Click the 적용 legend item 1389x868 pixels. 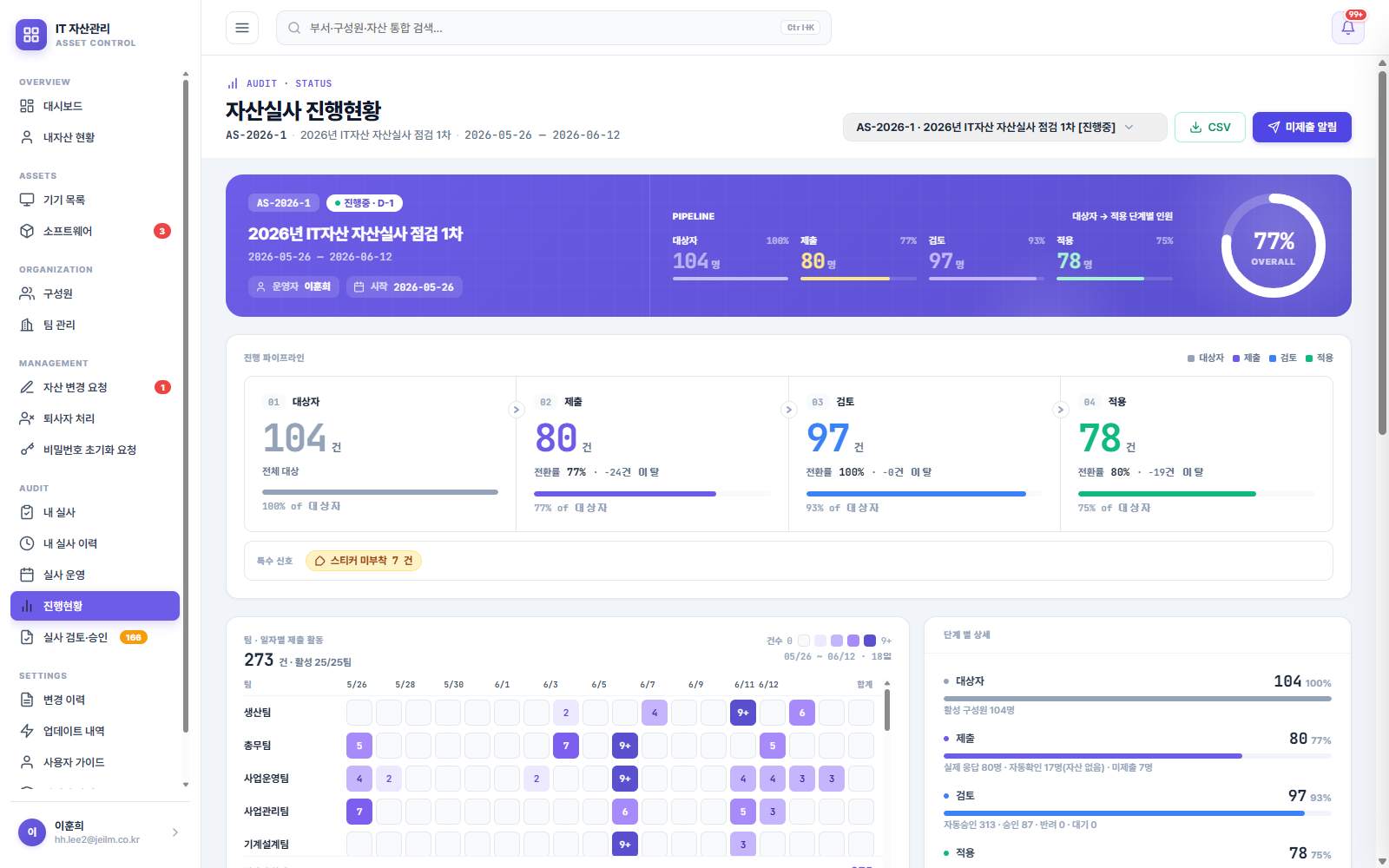pyautogui.click(x=1320, y=358)
